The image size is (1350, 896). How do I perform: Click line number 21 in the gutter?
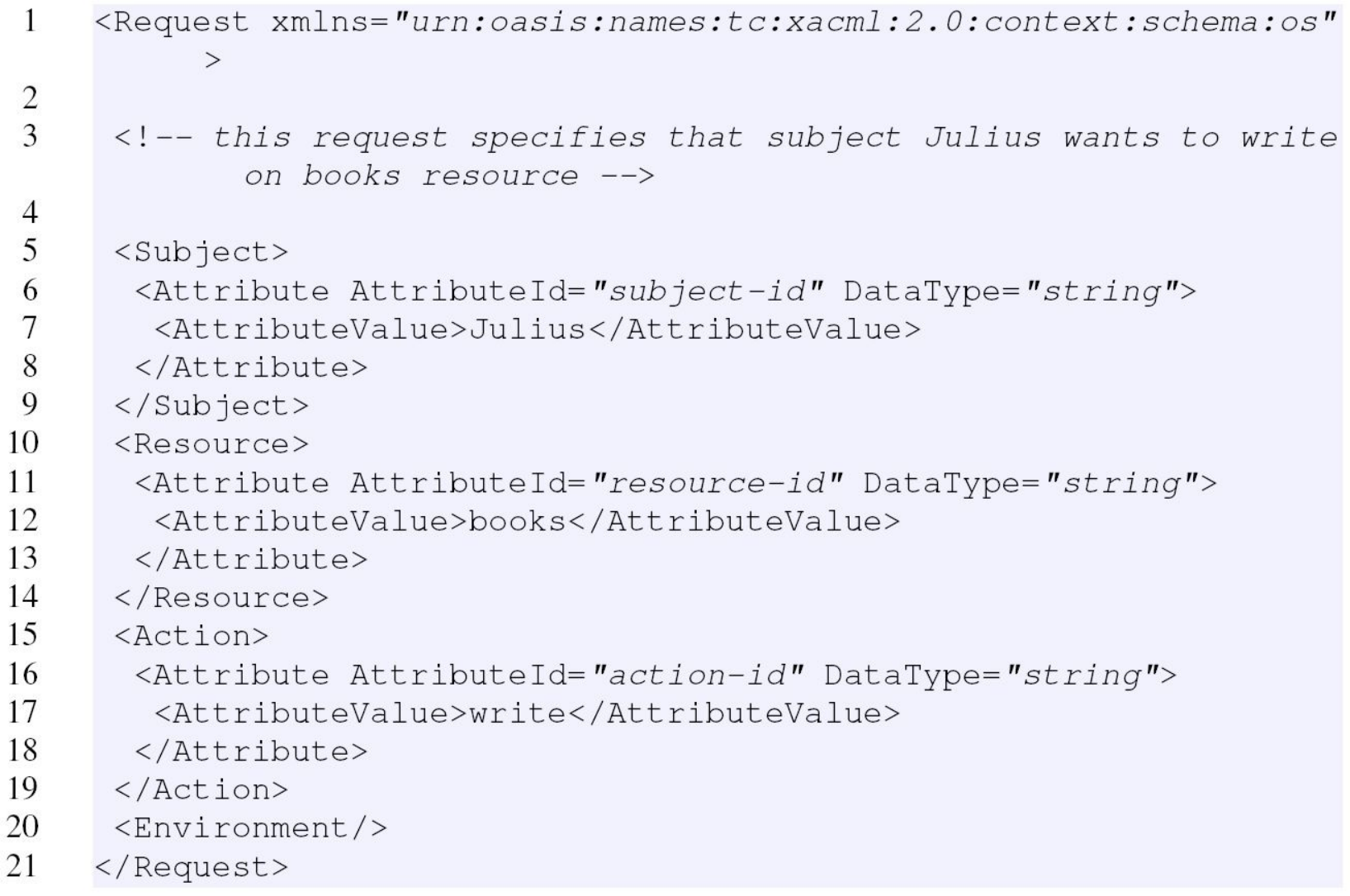click(x=22, y=865)
